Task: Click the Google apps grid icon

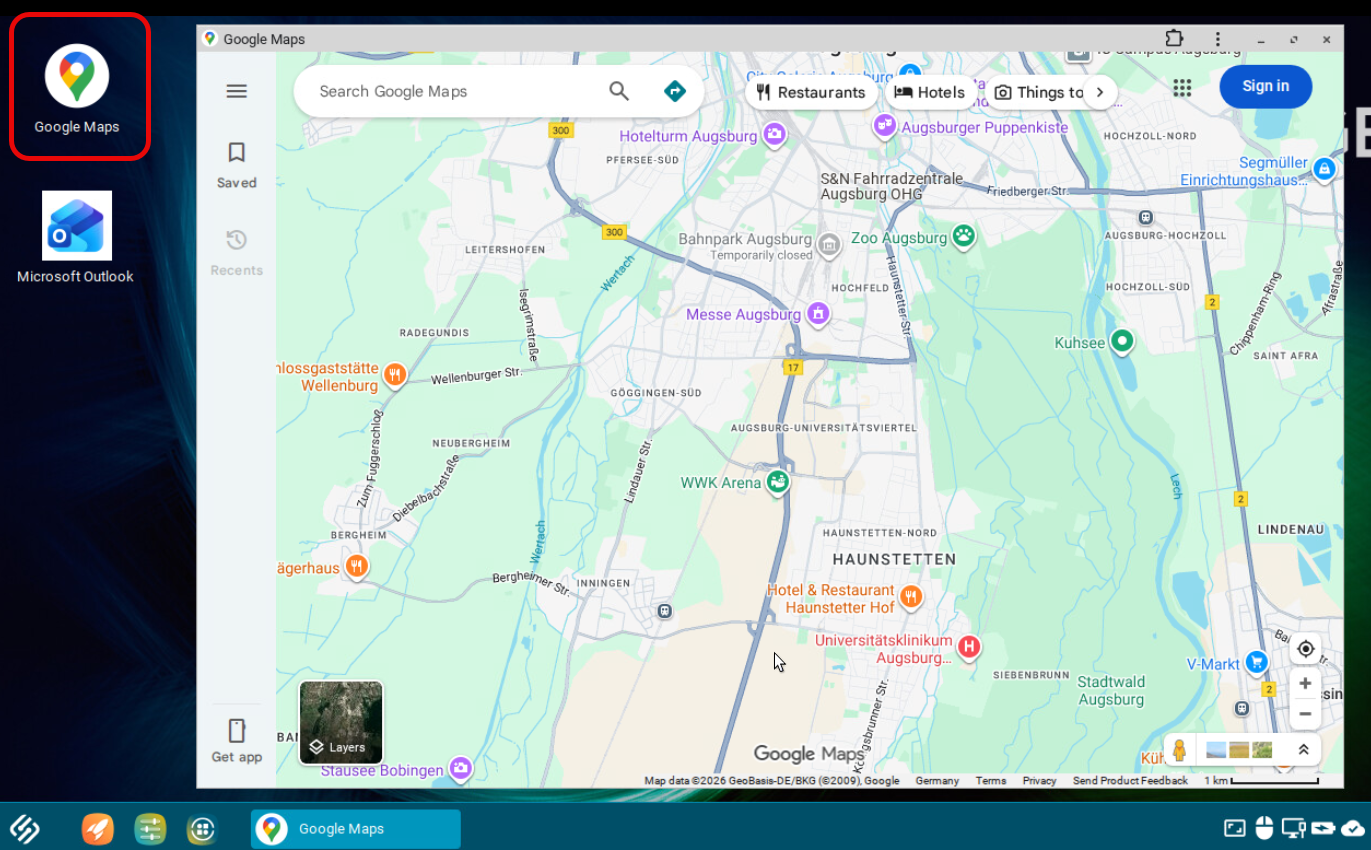Action: click(1182, 88)
